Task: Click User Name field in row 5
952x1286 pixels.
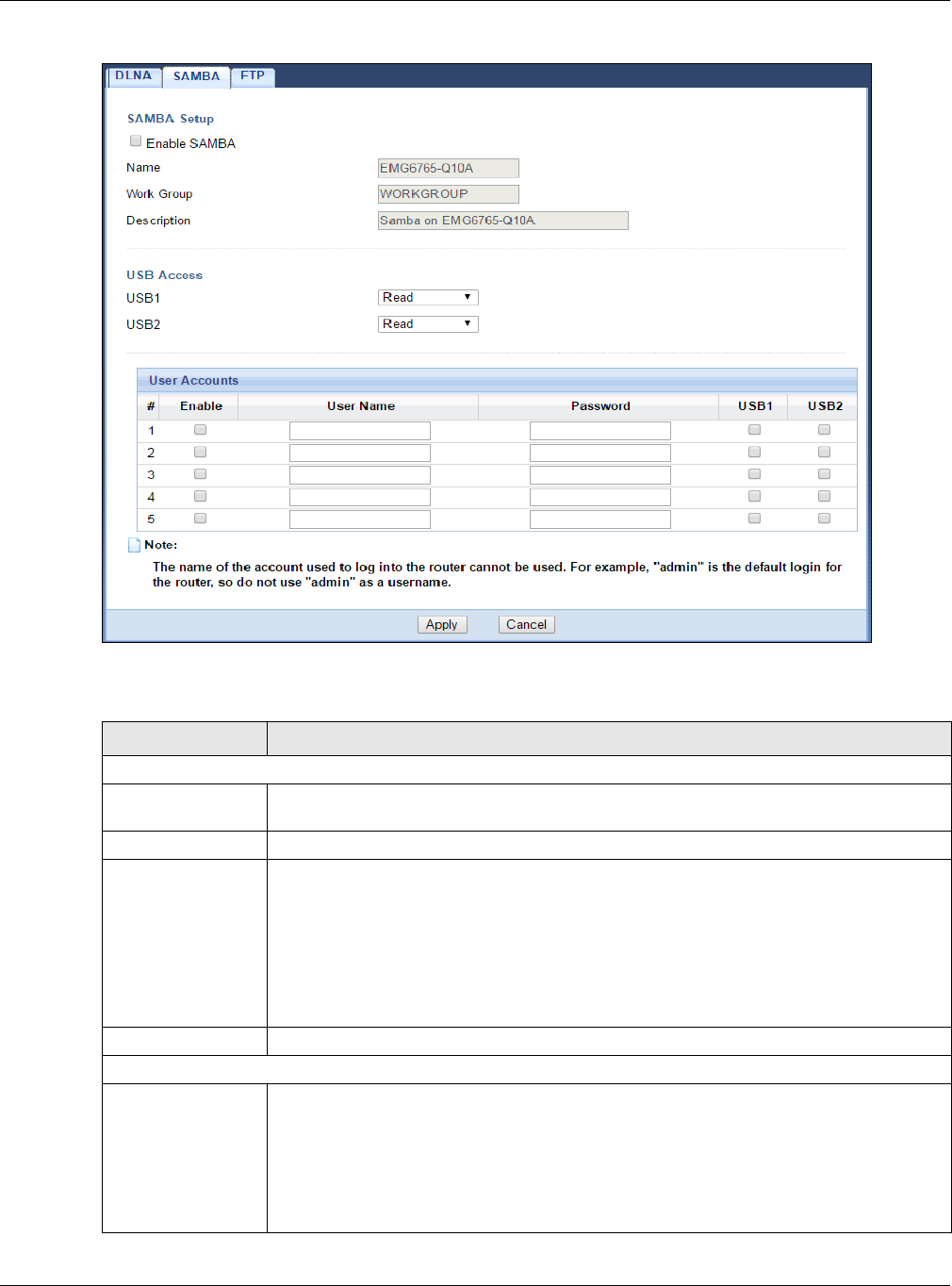Action: [360, 519]
